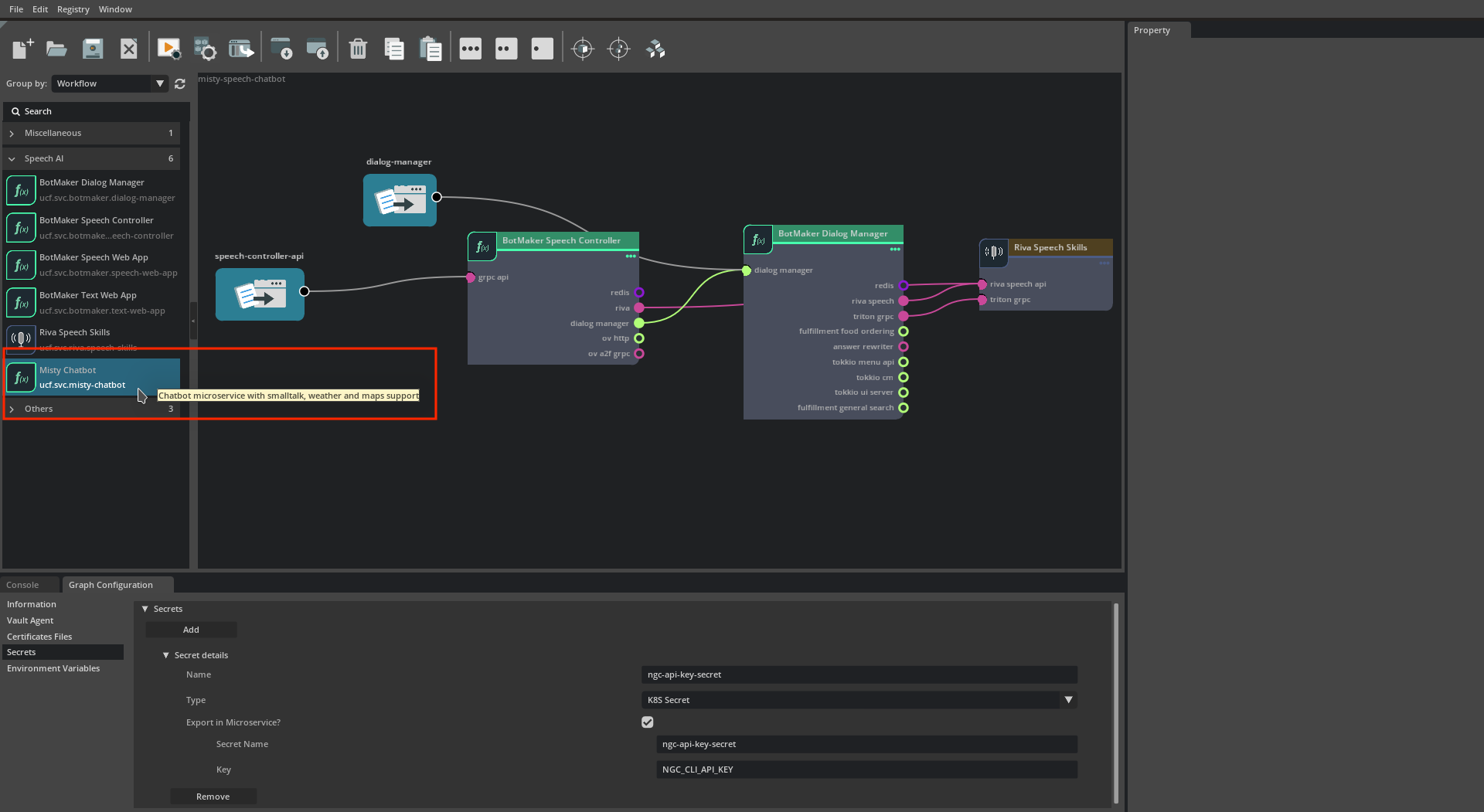Click the first crosshair focus icon

583,49
